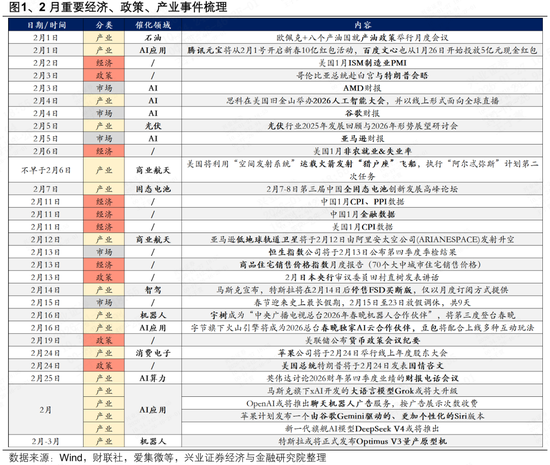Viewport: 550px width, 465px height.
Task: Click the 政策 category cell in 2月19日 row
Action: click(104, 341)
